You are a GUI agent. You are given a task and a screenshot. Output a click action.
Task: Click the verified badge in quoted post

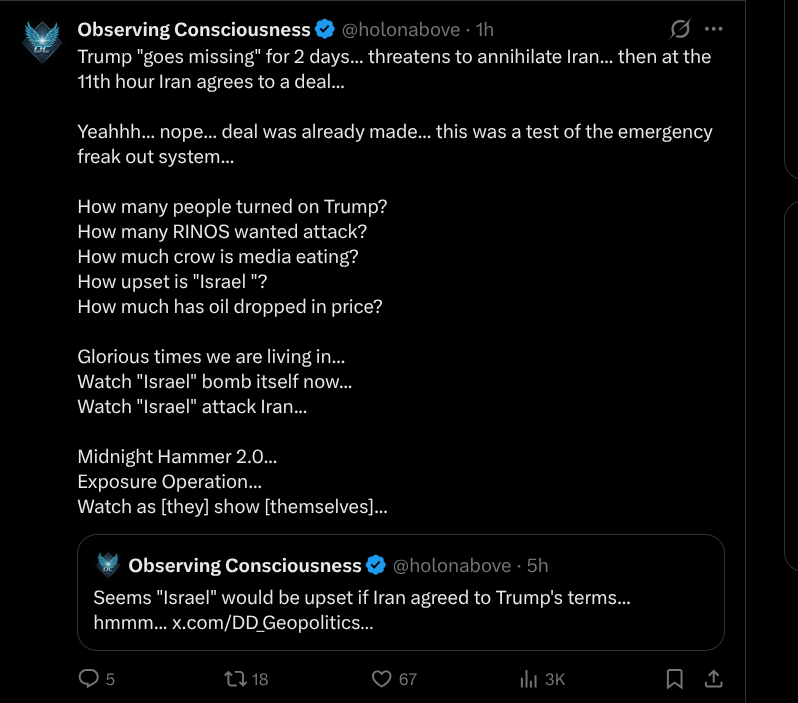tap(376, 566)
